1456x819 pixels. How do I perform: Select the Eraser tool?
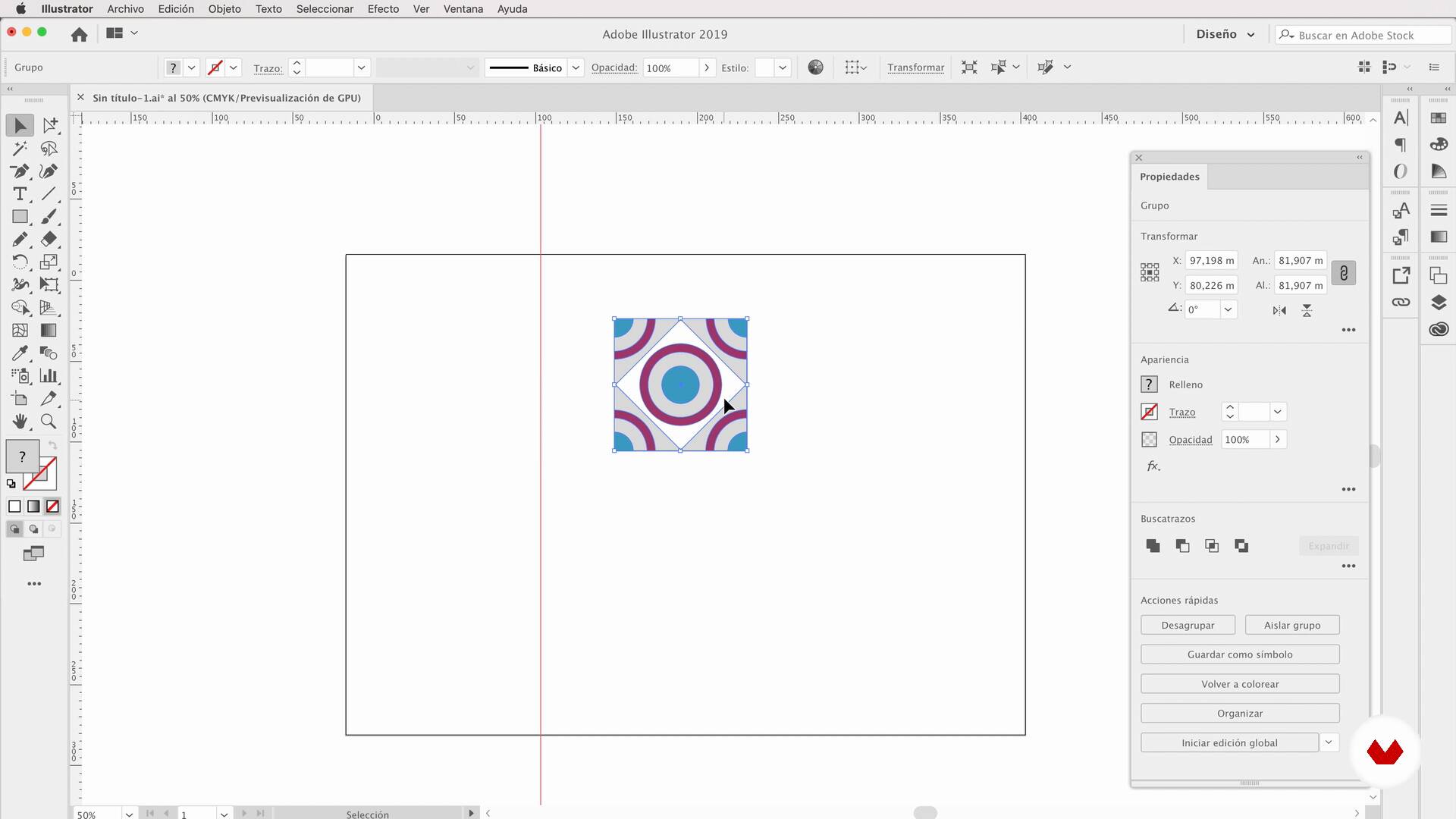[49, 240]
